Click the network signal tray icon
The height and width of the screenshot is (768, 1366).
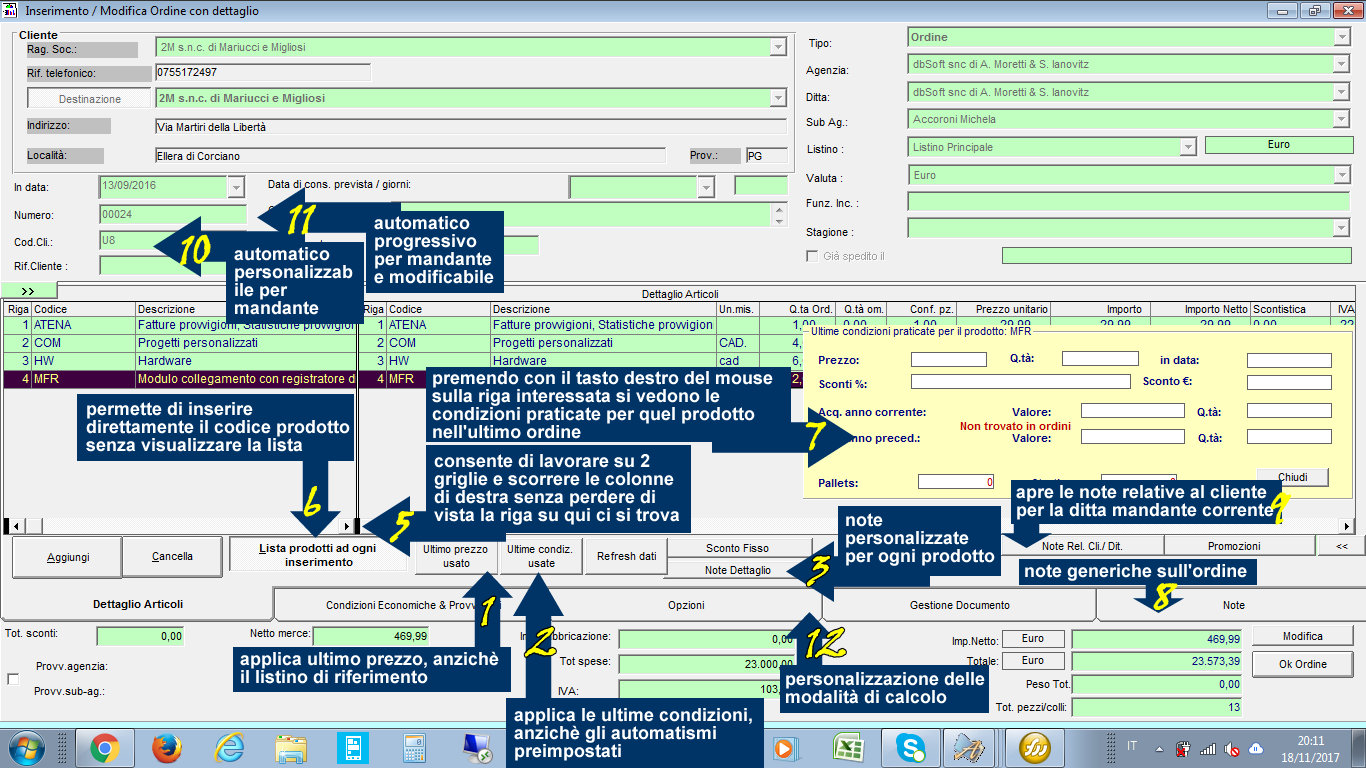pyautogui.click(x=1208, y=748)
